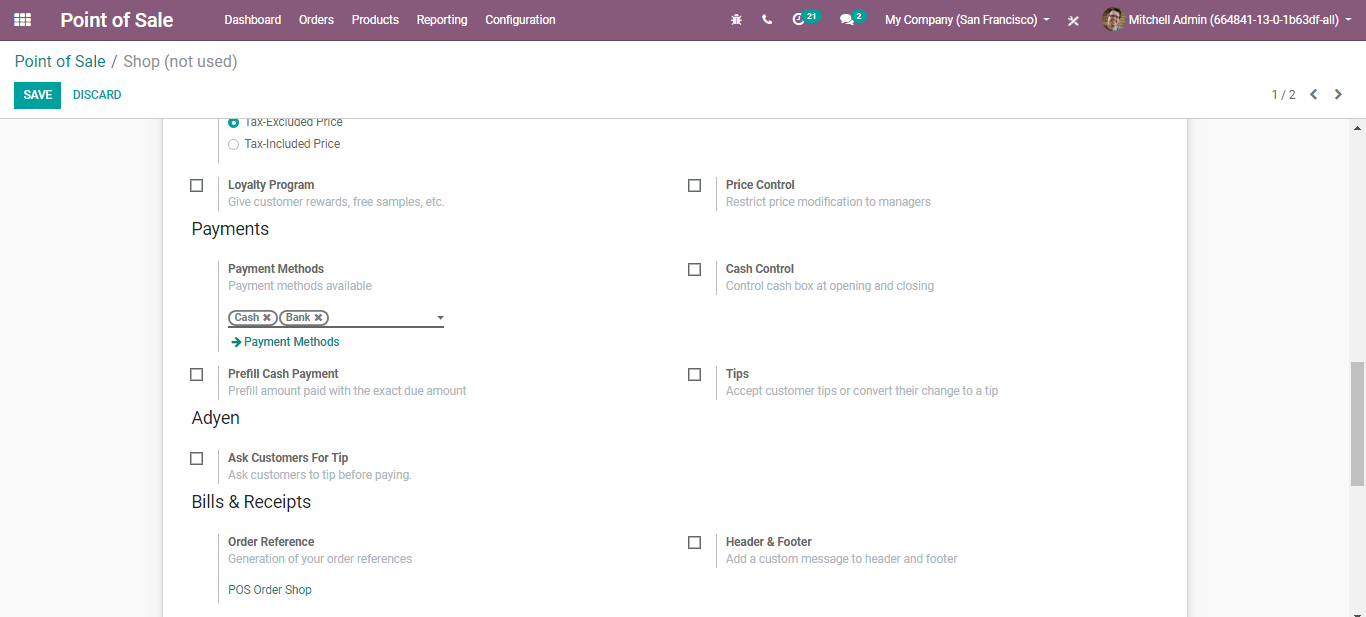
Task: Click the DISCARD button
Action: (97, 95)
